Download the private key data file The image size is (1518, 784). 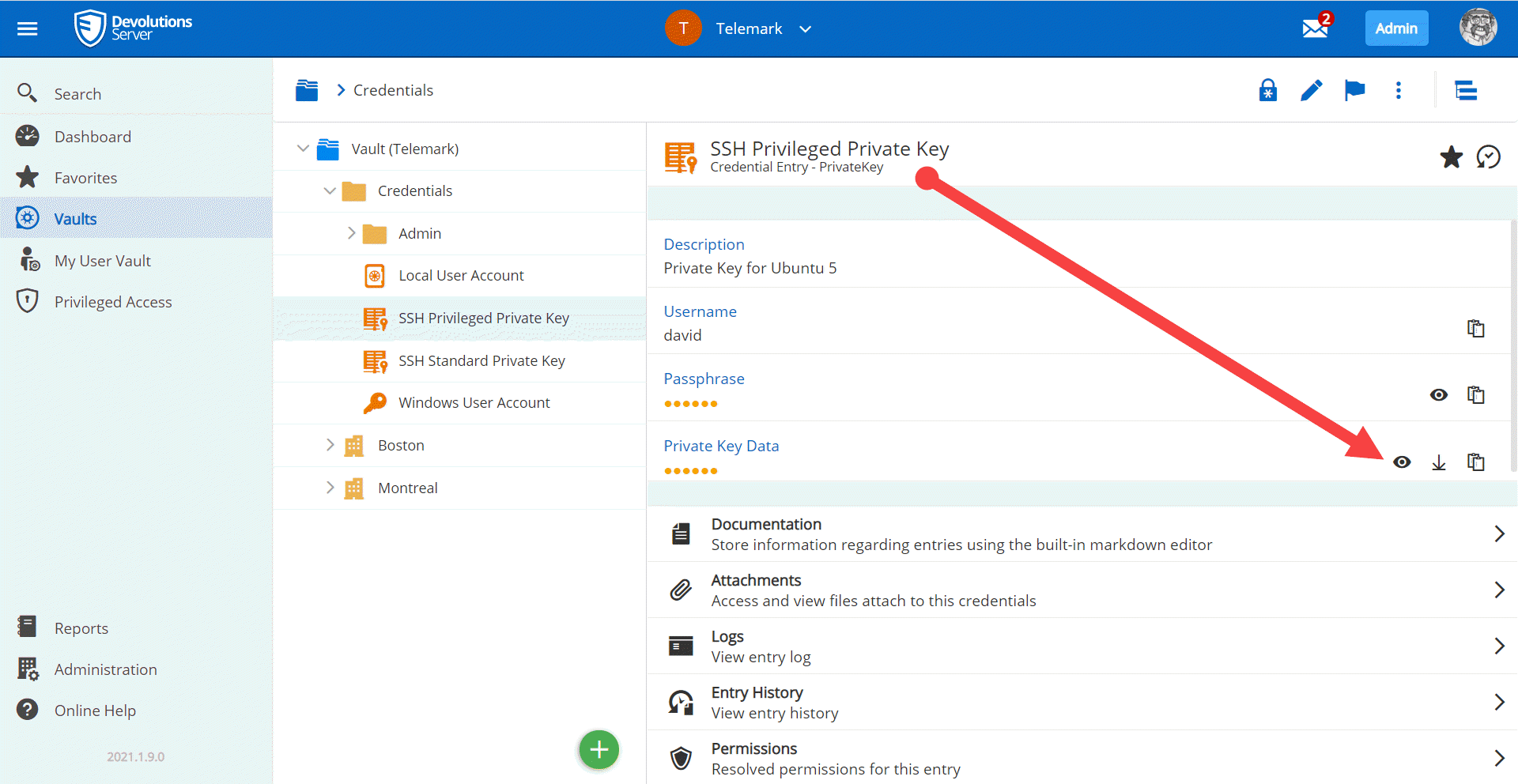(1438, 463)
